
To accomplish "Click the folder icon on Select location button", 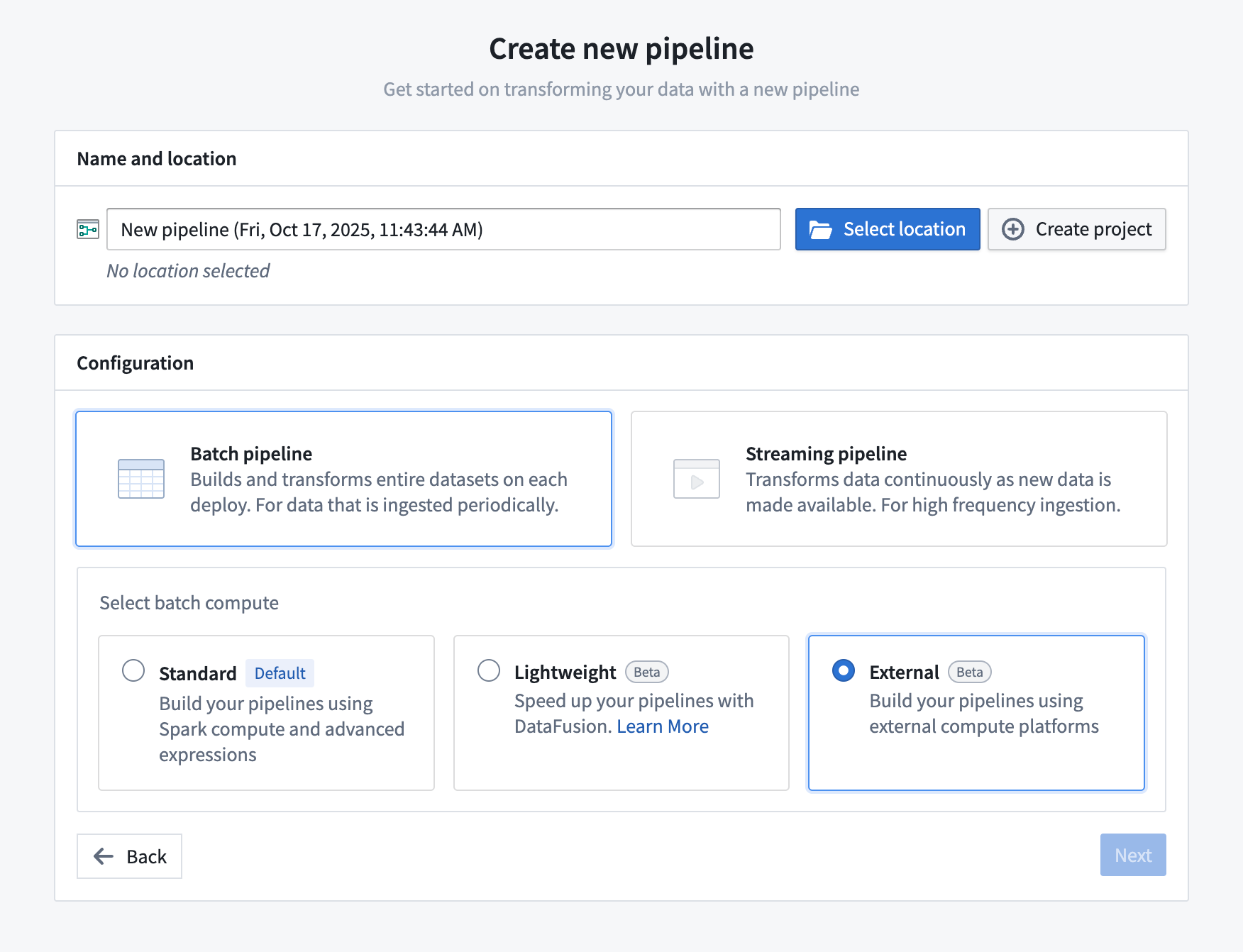I will [819, 228].
